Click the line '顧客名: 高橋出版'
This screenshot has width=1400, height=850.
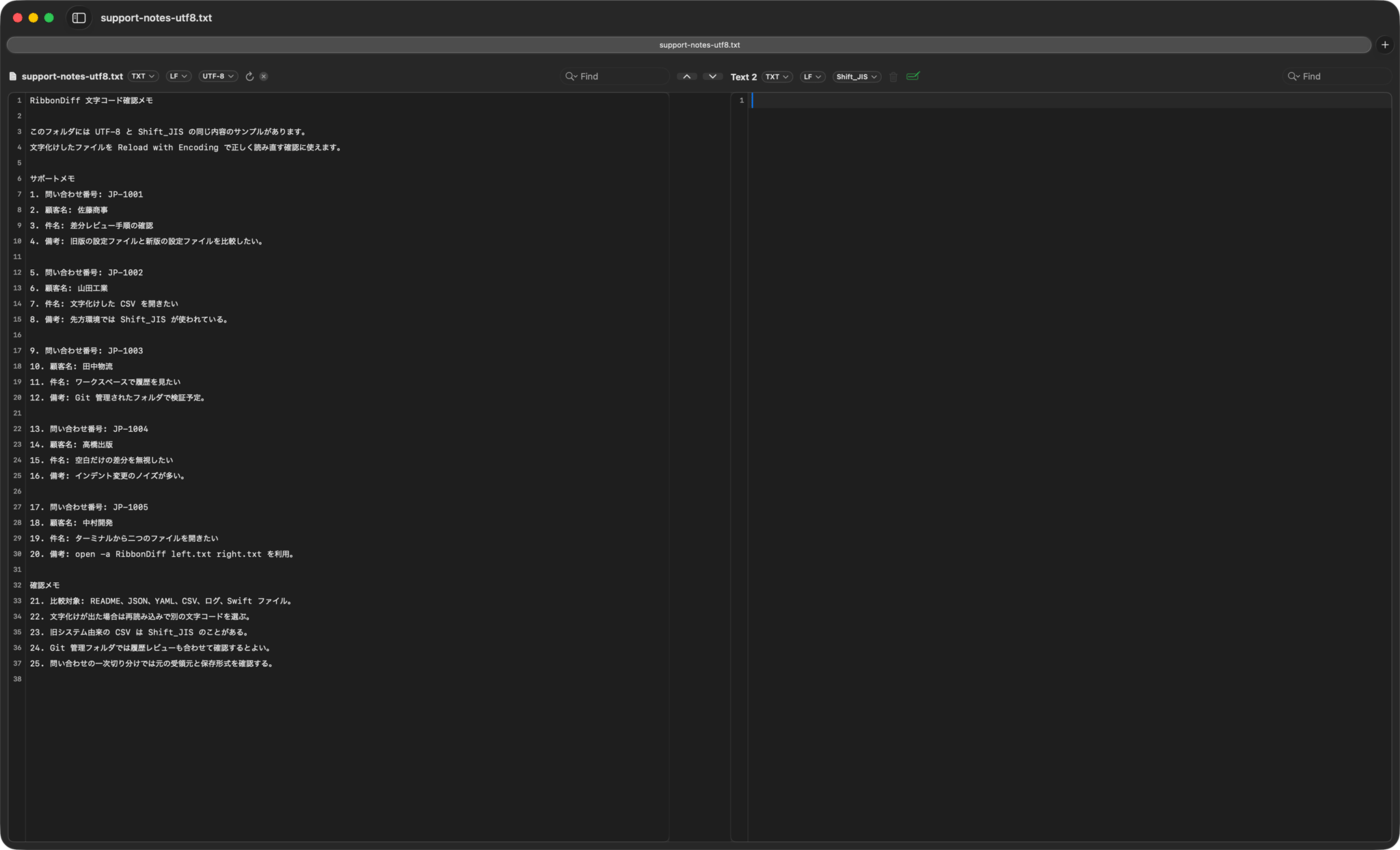pyautogui.click(x=72, y=445)
